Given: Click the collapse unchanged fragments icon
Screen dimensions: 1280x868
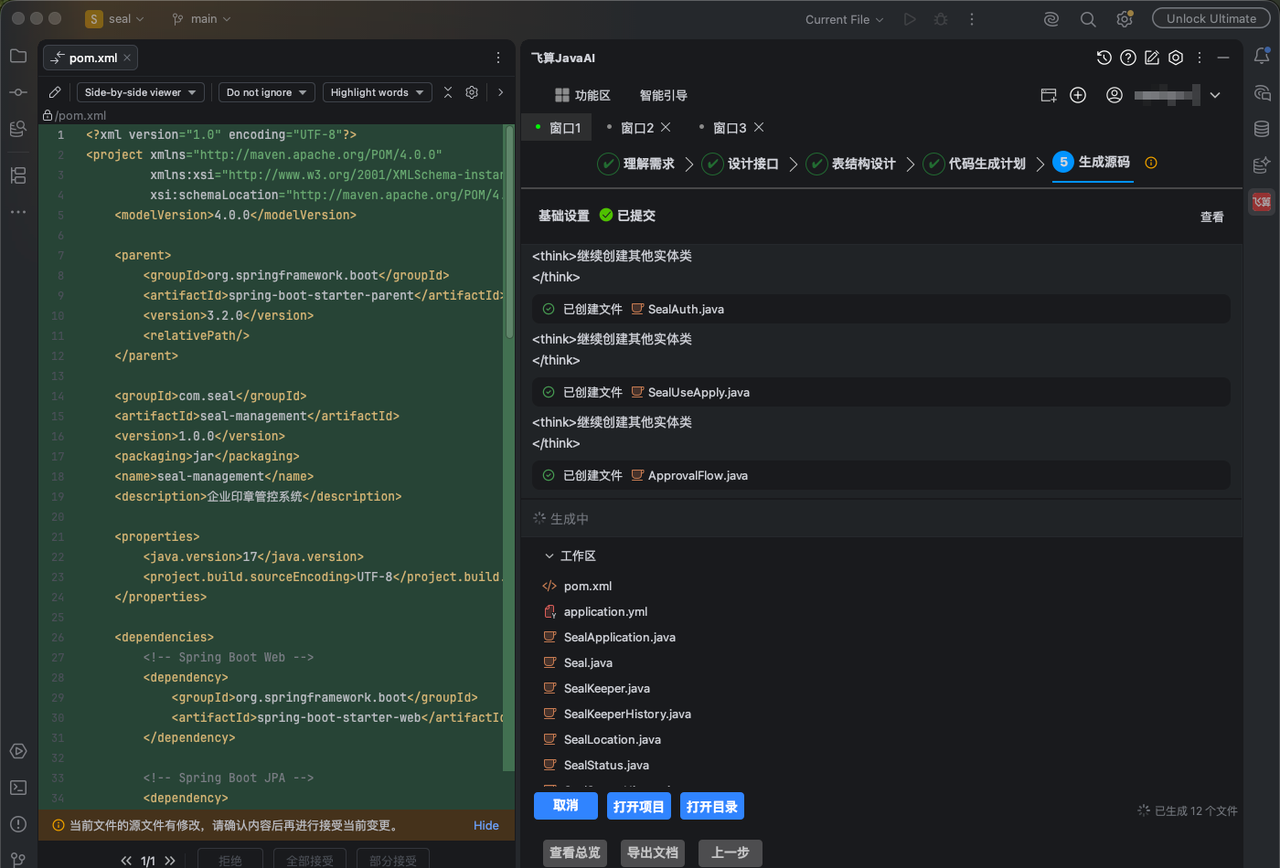Looking at the screenshot, I should click(x=447, y=92).
